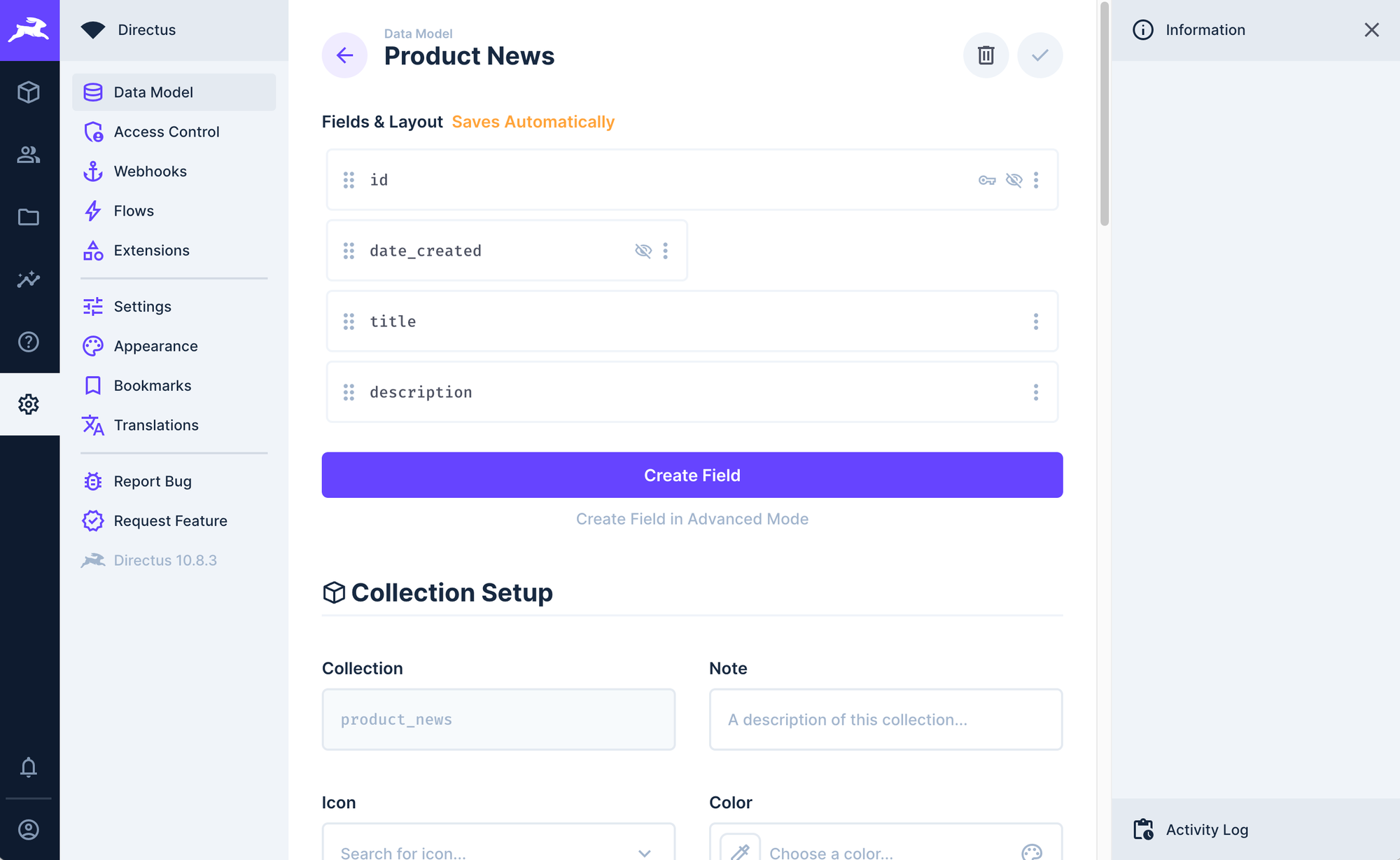Open the notifications bell icon
This screenshot has width=1400, height=860.
[x=29, y=768]
